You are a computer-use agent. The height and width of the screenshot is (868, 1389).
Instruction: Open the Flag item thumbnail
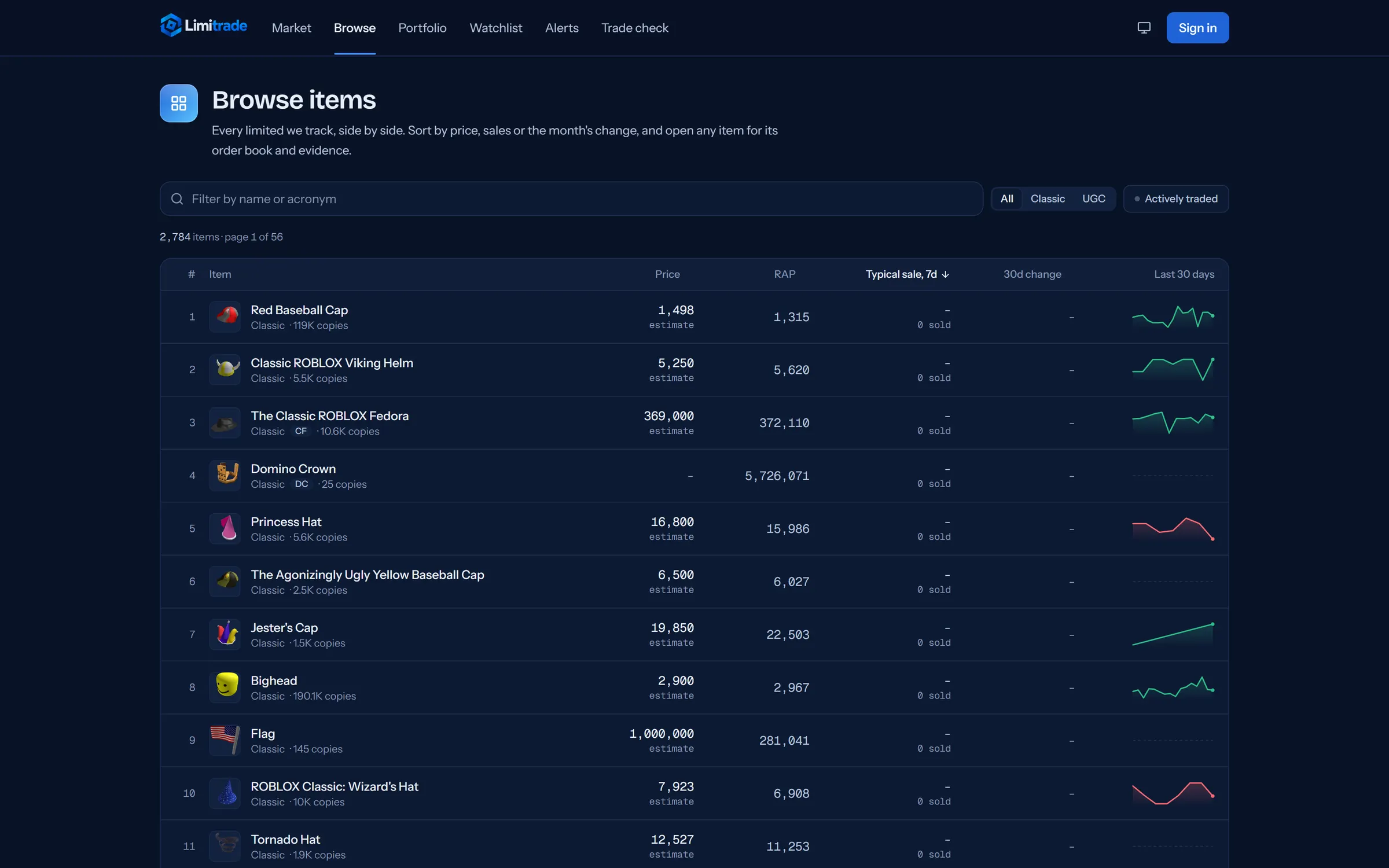[225, 740]
